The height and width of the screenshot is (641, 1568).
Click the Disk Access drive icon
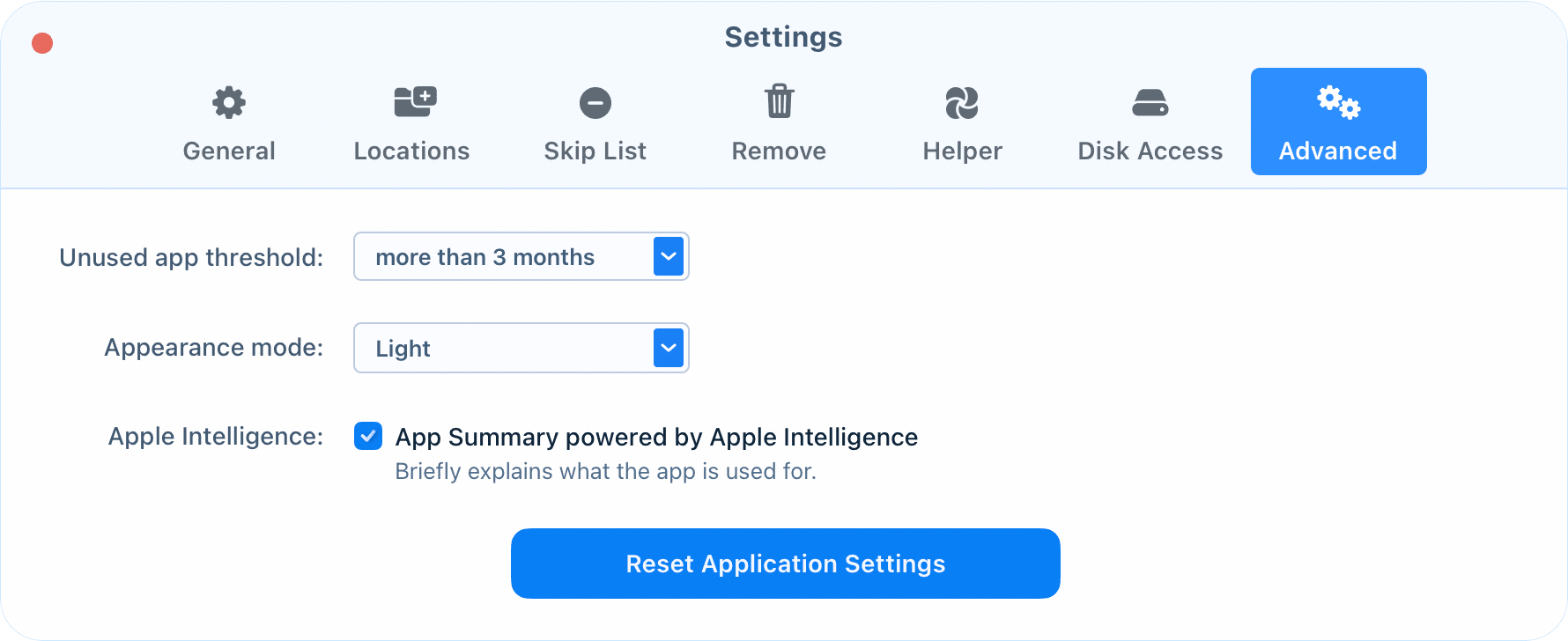tap(1150, 102)
